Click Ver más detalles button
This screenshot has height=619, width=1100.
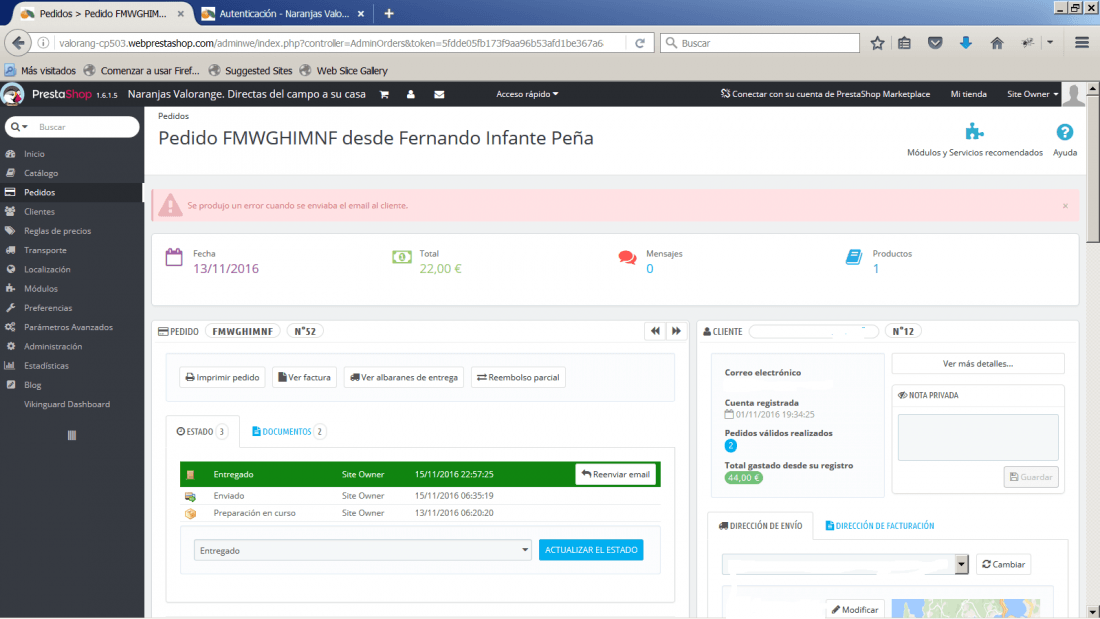pyautogui.click(x=977, y=364)
